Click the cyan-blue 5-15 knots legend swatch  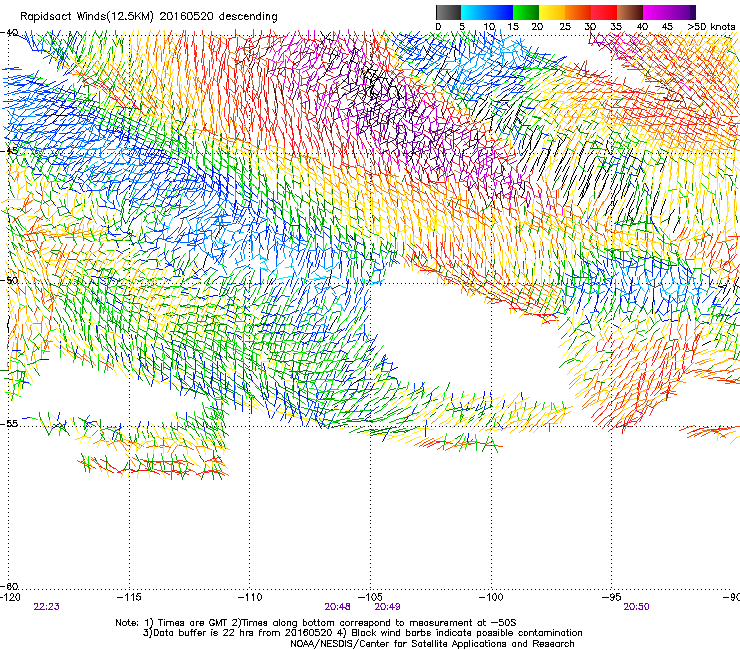tap(487, 12)
